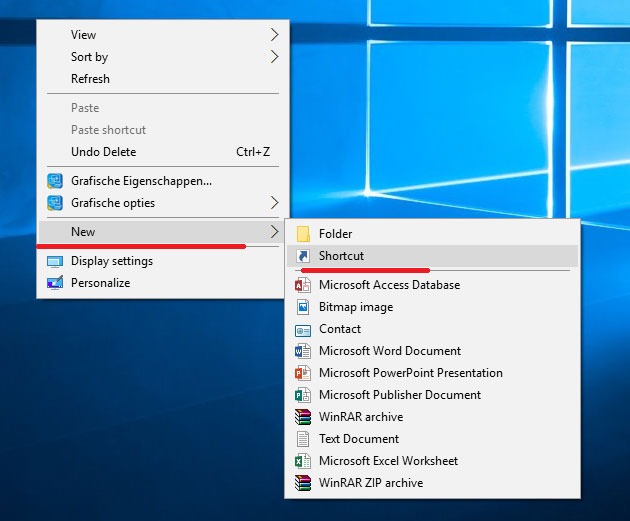Image resolution: width=630 pixels, height=521 pixels.
Task: Click the Personalize icon
Action: tap(55, 283)
